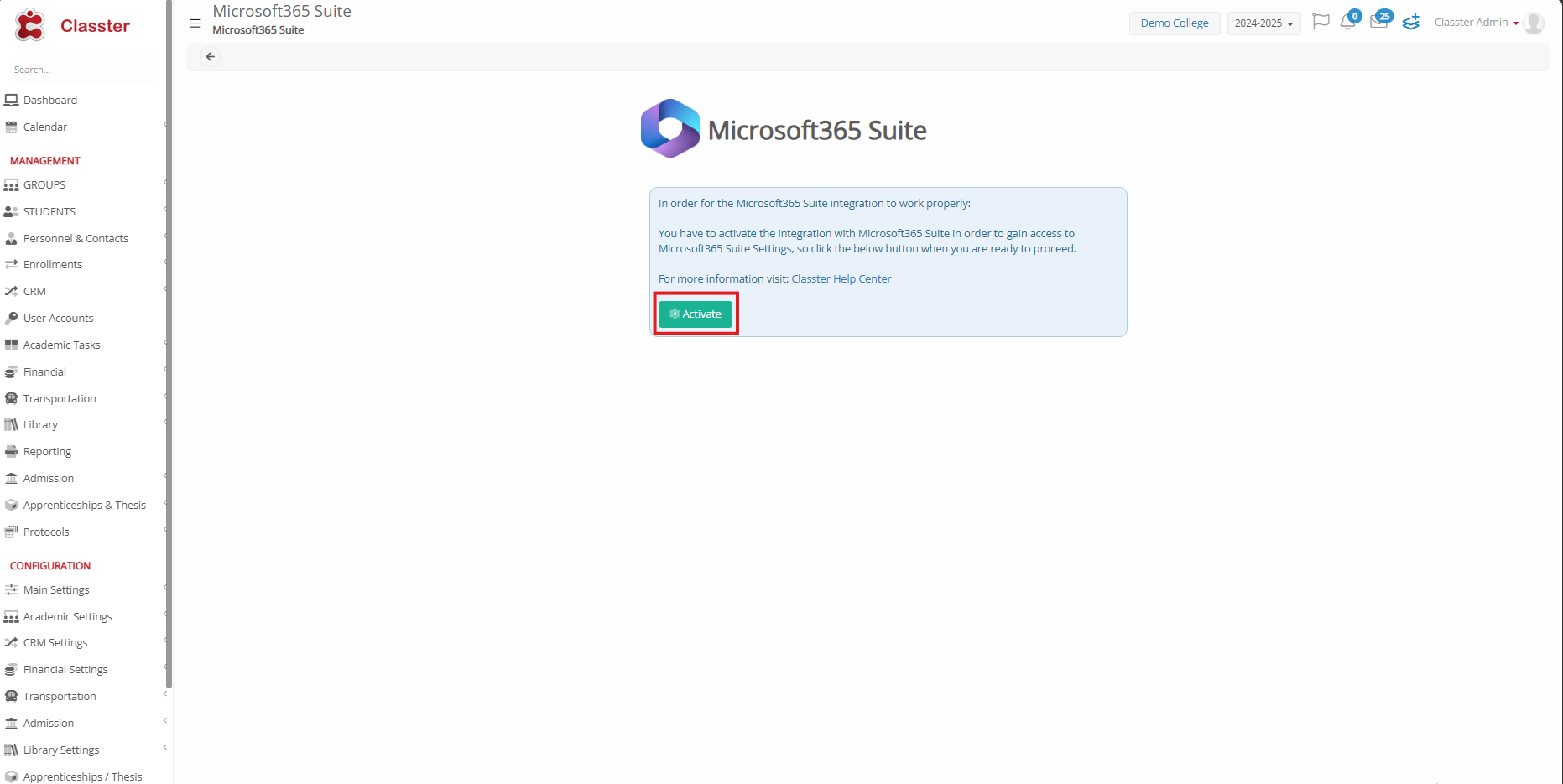The image size is (1563, 784).
Task: Toggle the hamburger sidebar menu
Action: pos(195,23)
